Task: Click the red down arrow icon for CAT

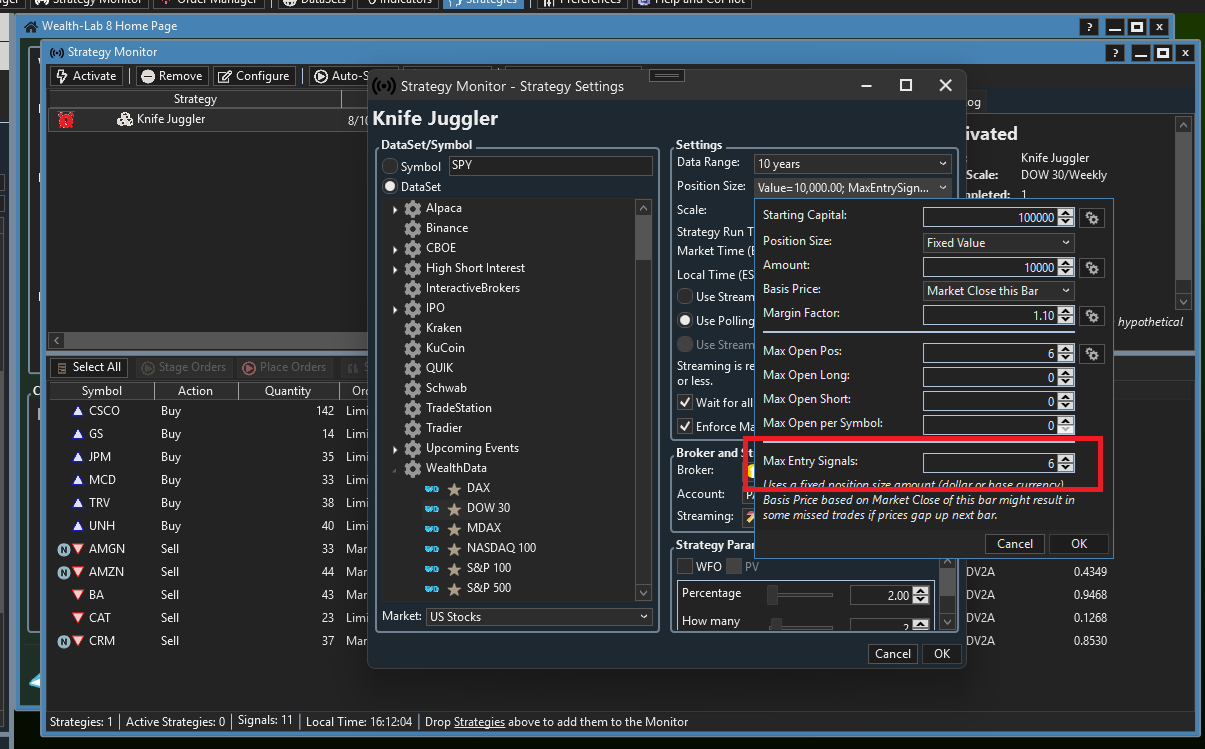Action: click(78, 618)
